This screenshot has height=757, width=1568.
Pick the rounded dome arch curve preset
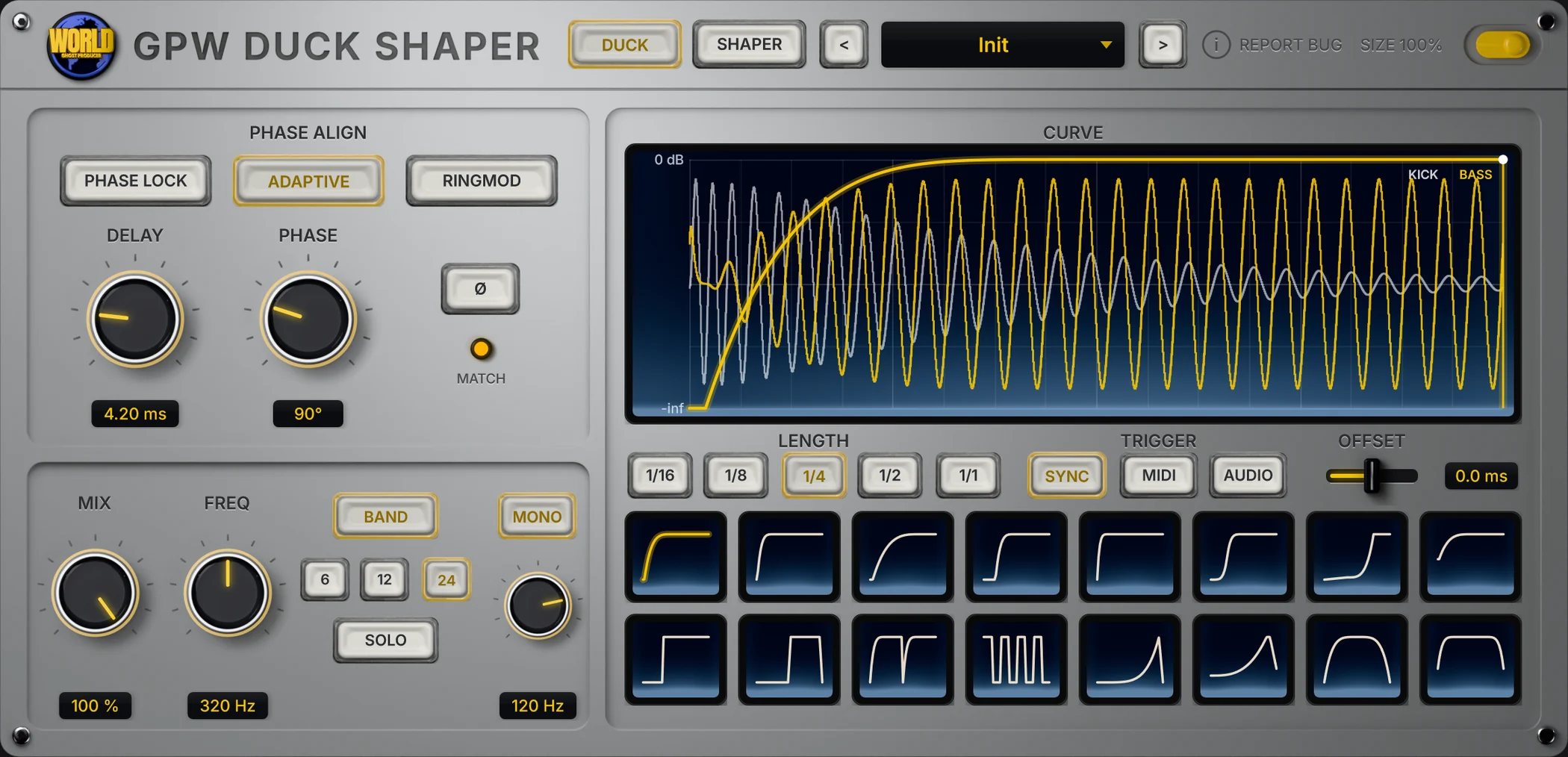click(1357, 660)
